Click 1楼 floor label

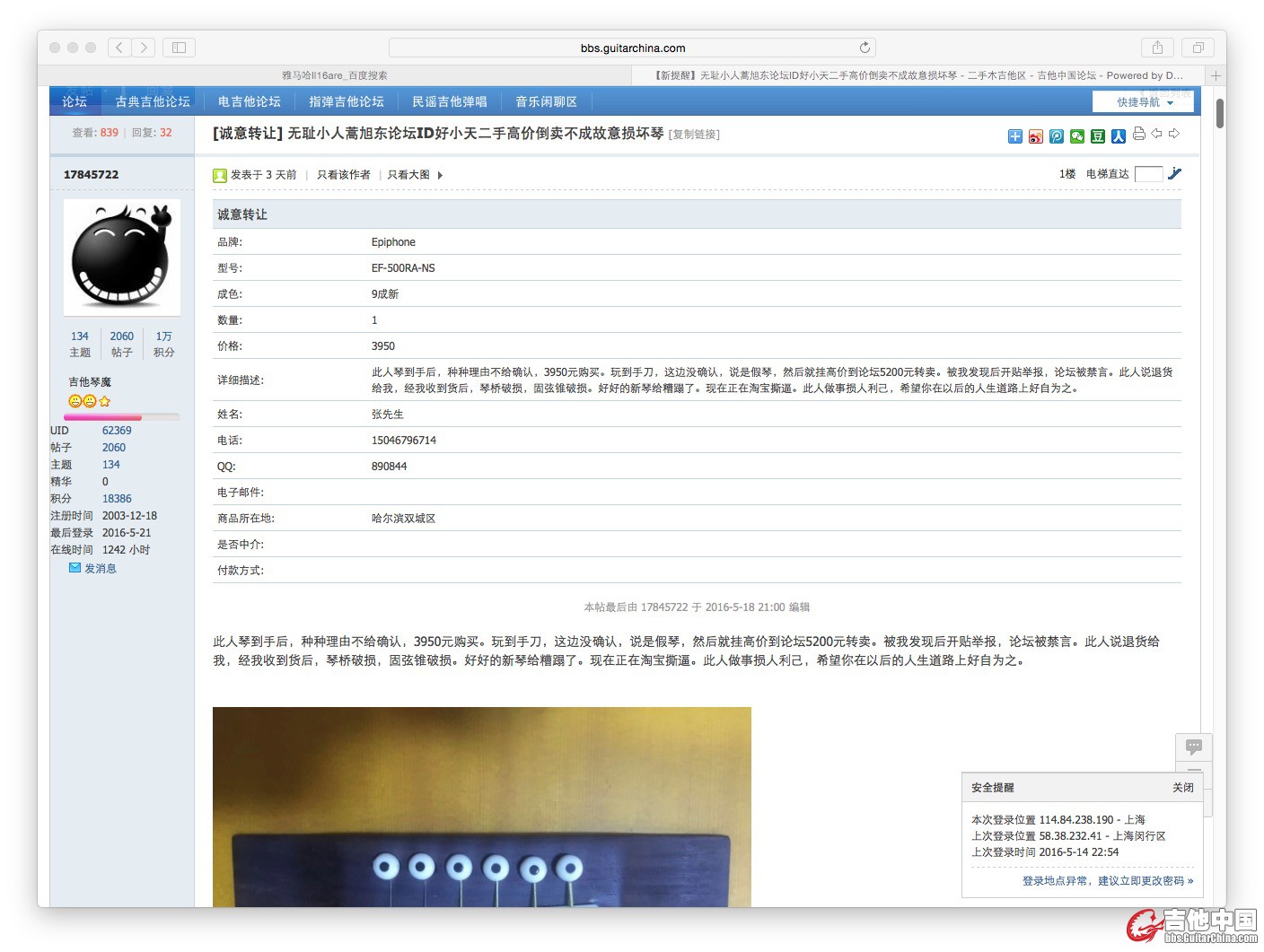click(x=1067, y=174)
